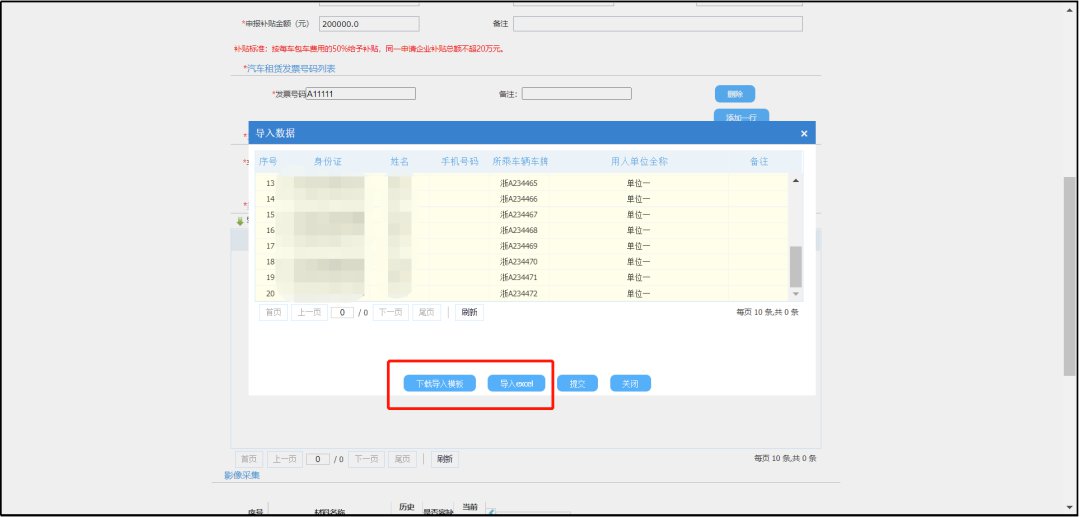The height and width of the screenshot is (517, 1080).
Task: Click 刷新 in the bottom page pager
Action: [444, 459]
